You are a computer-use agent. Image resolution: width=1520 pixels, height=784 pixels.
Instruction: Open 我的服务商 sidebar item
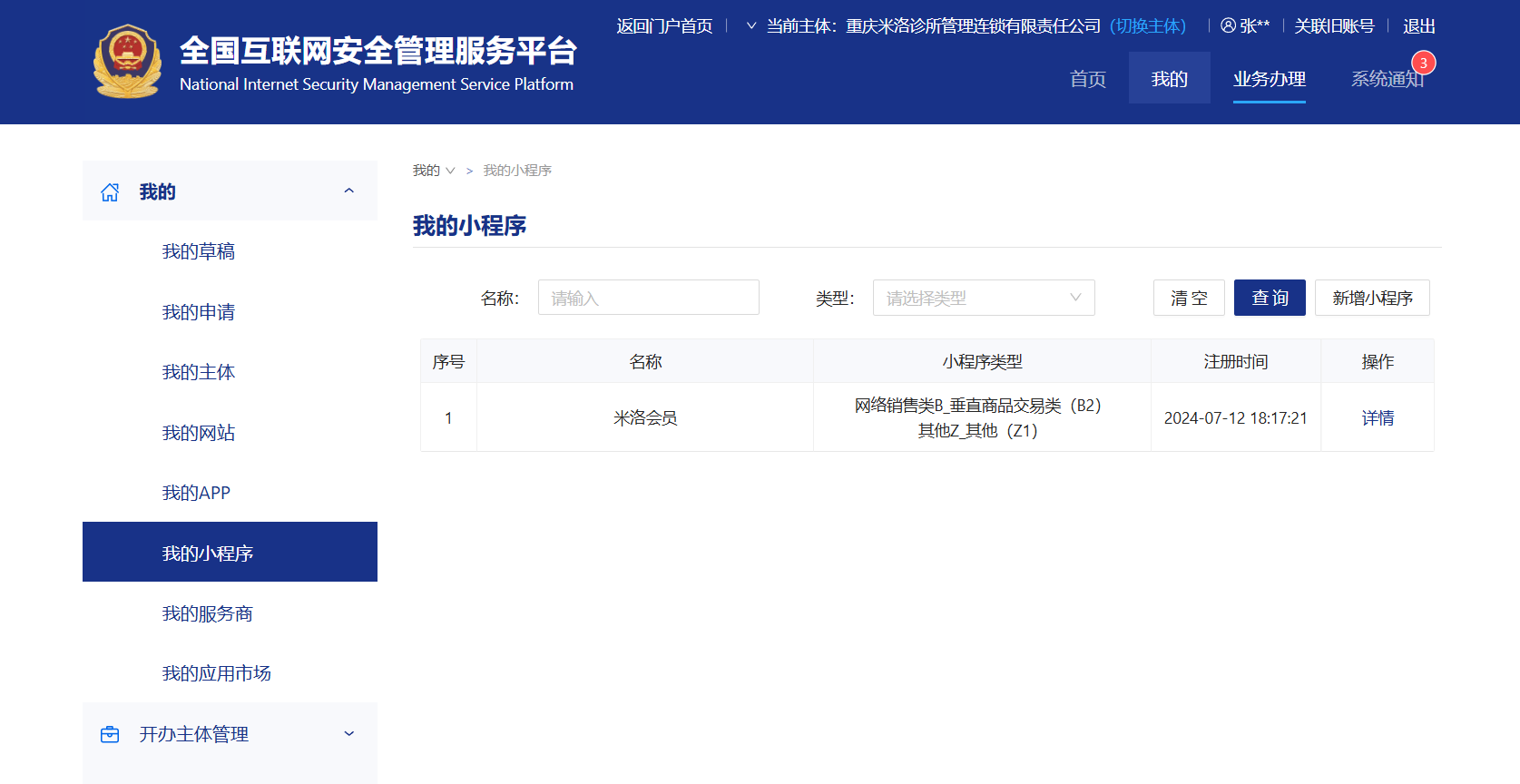208,614
